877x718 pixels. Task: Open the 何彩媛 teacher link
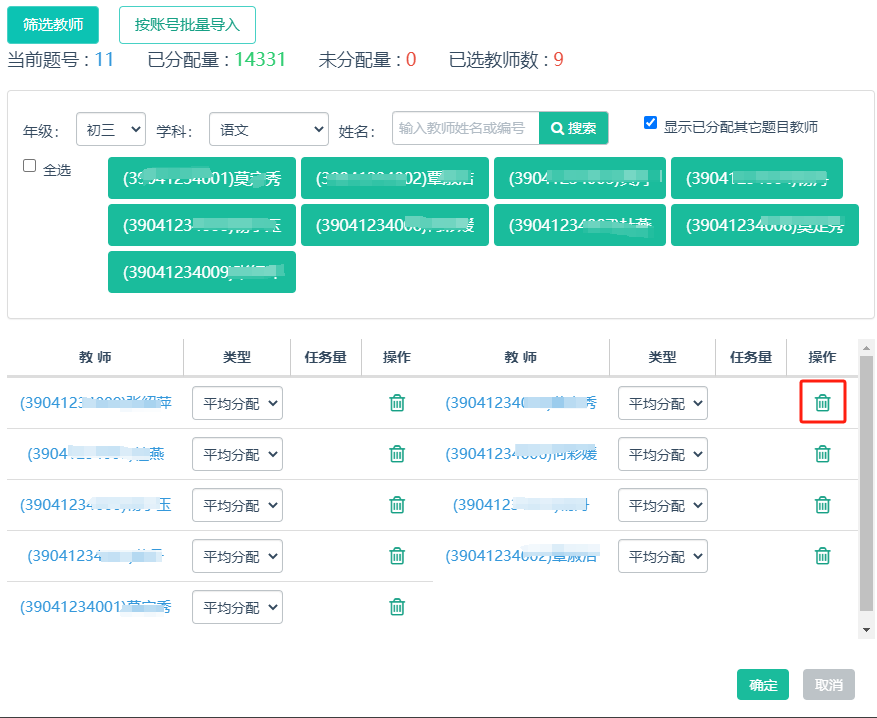(521, 454)
